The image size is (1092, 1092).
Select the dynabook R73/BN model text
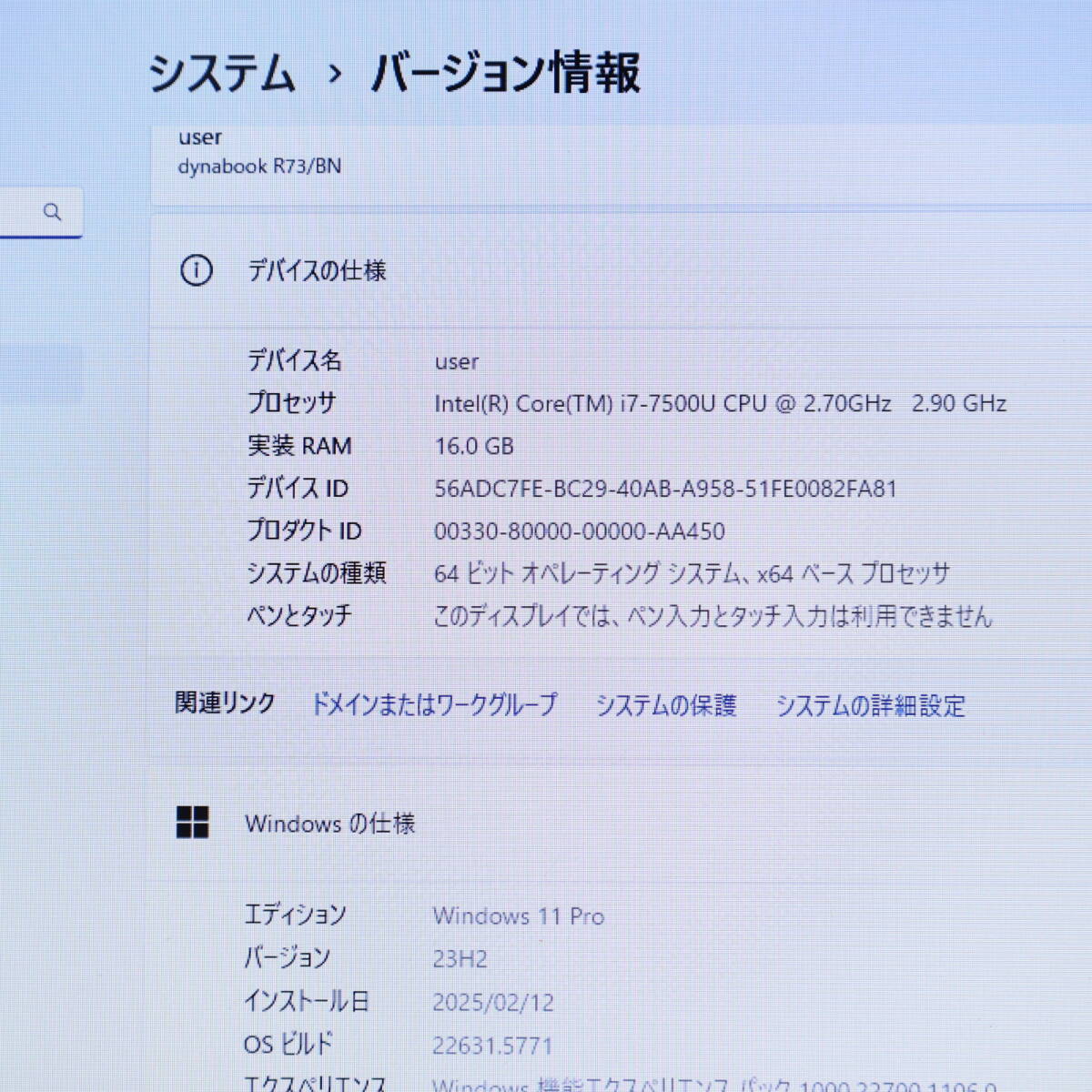[260, 167]
